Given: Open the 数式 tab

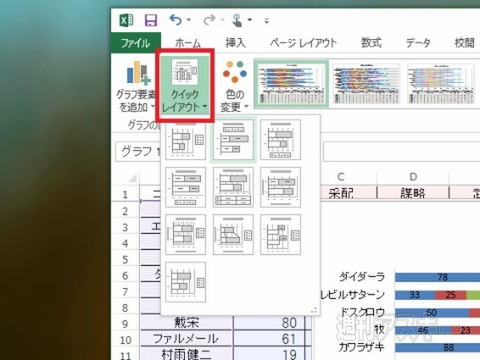Looking at the screenshot, I should 371,43.
